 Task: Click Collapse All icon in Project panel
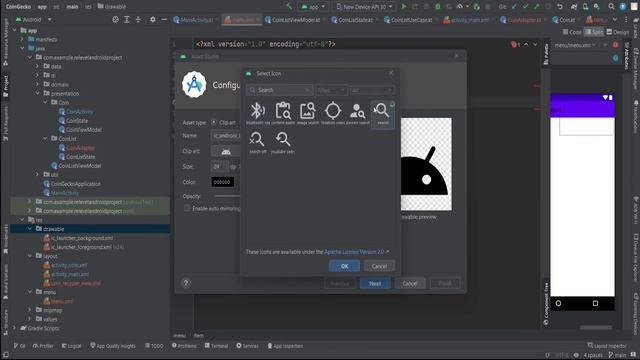pyautogui.click(x=138, y=19)
